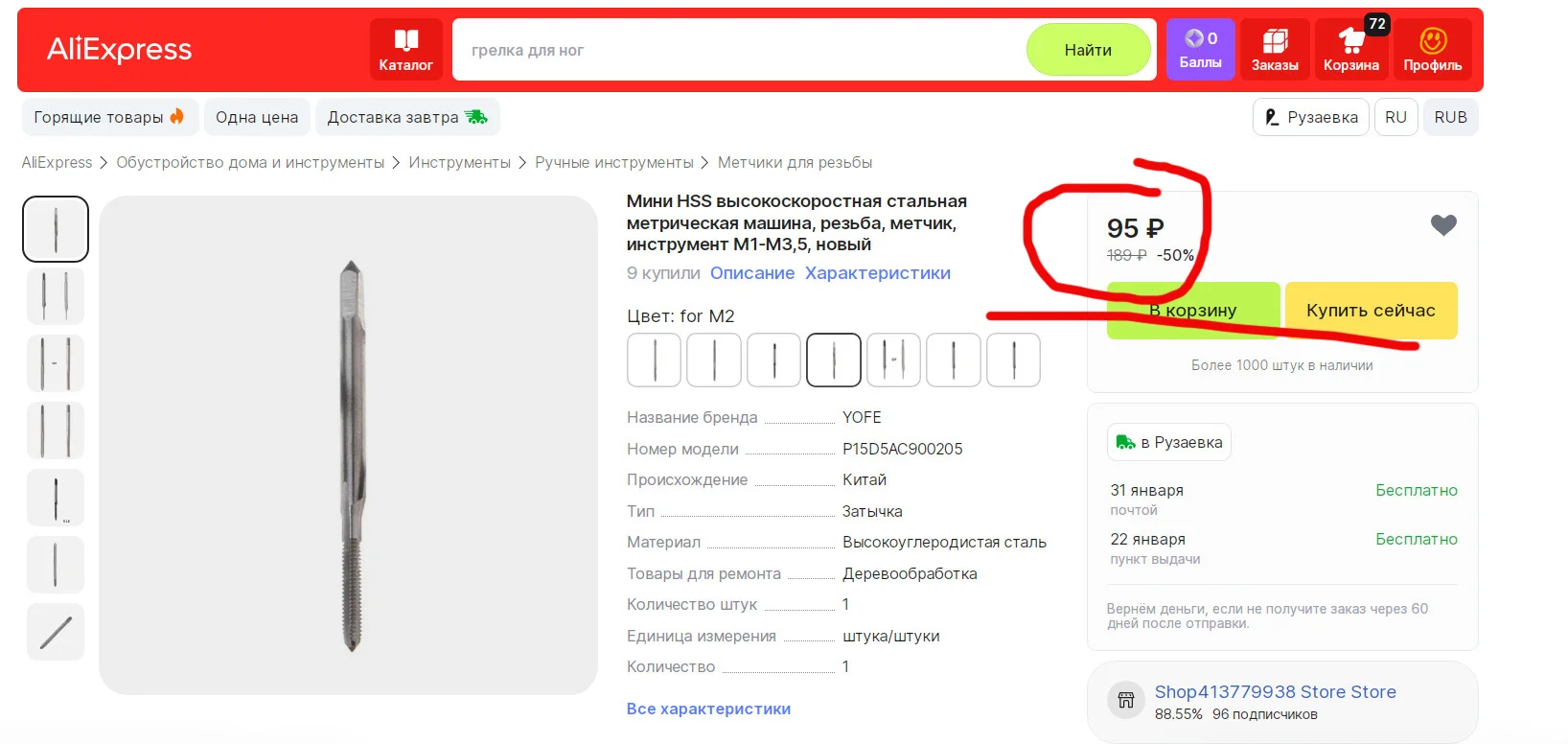Select the first color variant swatch
Screen dimensions: 1568x744
pyautogui.click(x=654, y=360)
